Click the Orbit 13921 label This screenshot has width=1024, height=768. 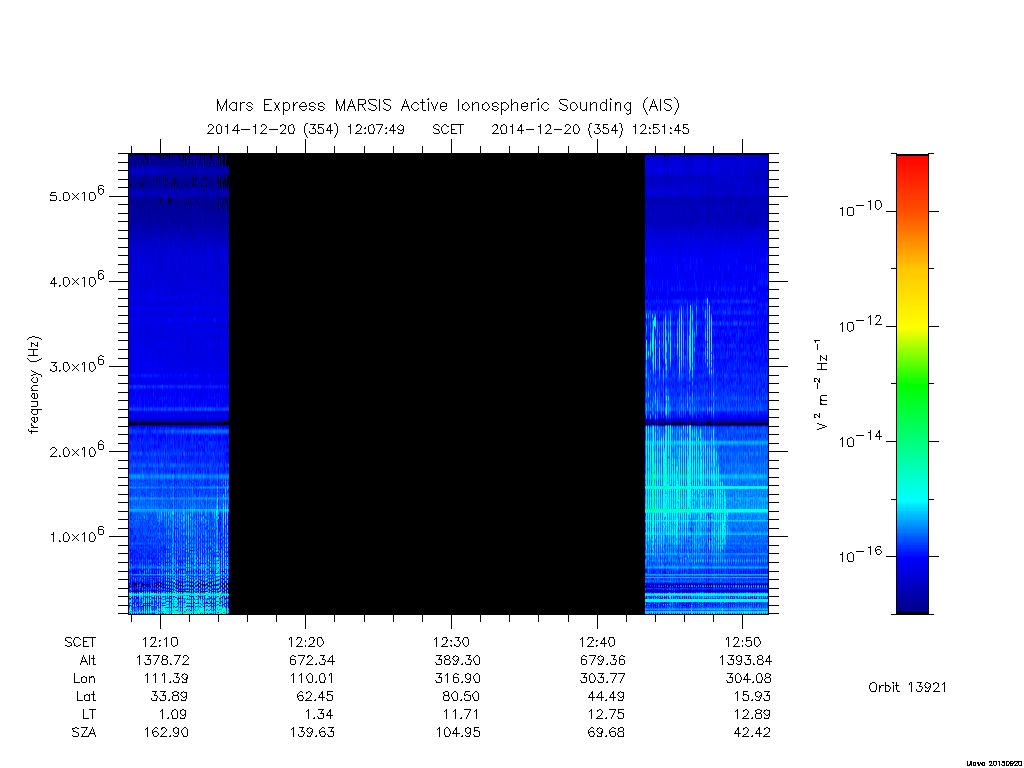(907, 687)
